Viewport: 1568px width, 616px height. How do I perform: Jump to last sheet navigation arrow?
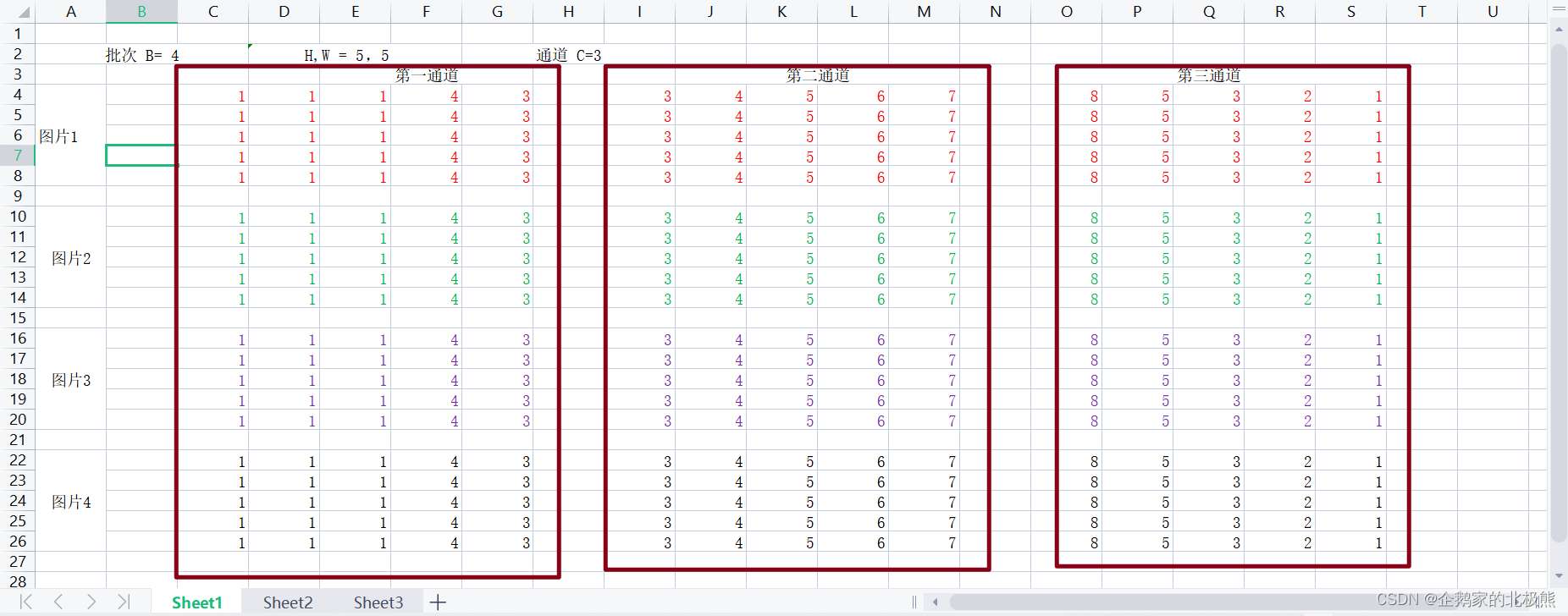point(124,602)
